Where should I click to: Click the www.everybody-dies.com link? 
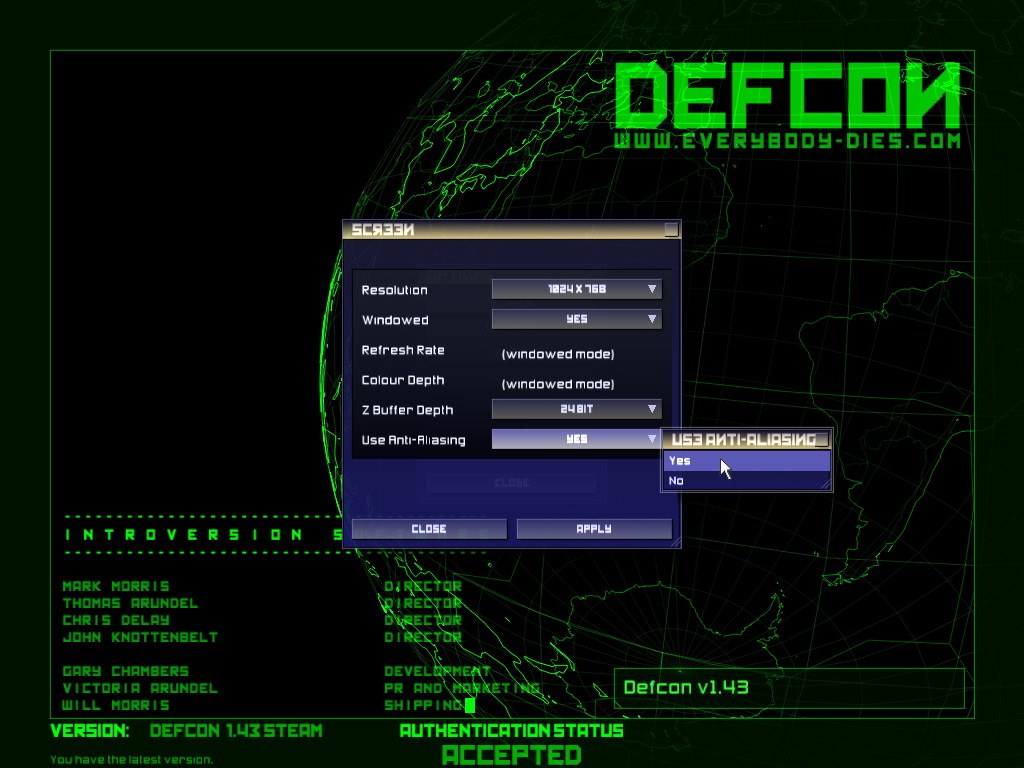pos(788,141)
